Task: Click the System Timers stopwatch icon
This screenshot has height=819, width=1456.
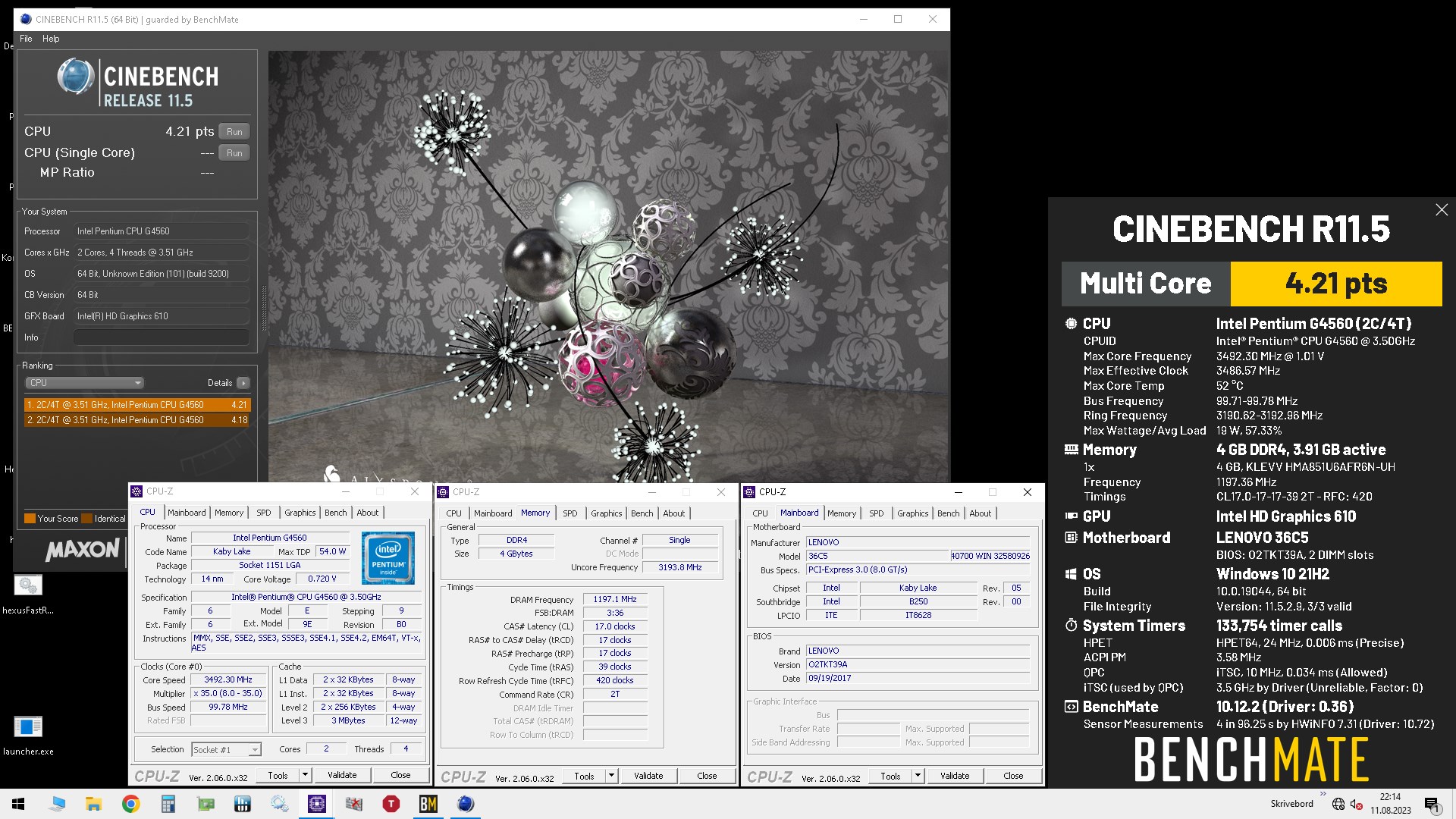Action: 1071,626
